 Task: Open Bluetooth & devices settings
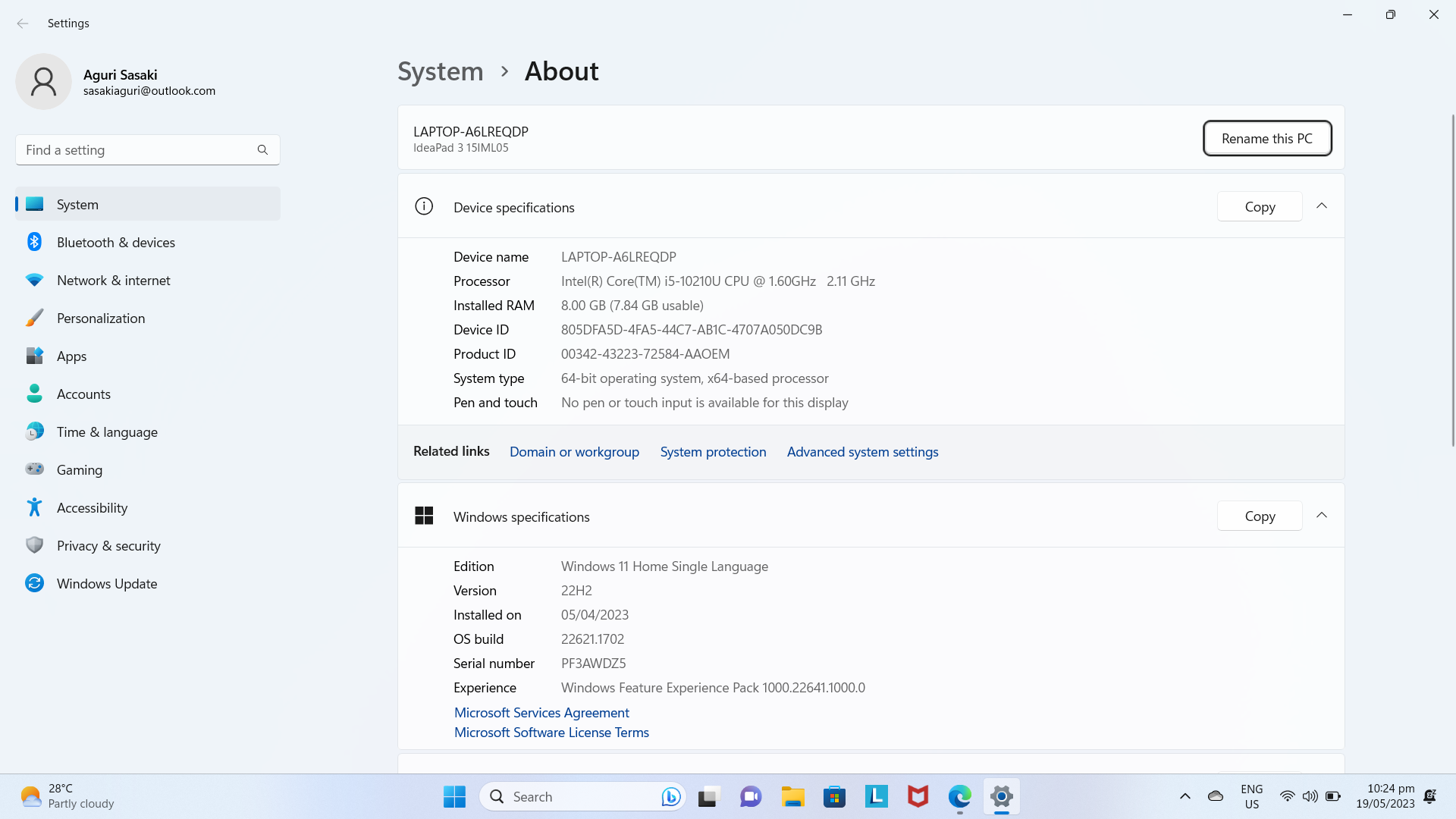[x=116, y=242]
